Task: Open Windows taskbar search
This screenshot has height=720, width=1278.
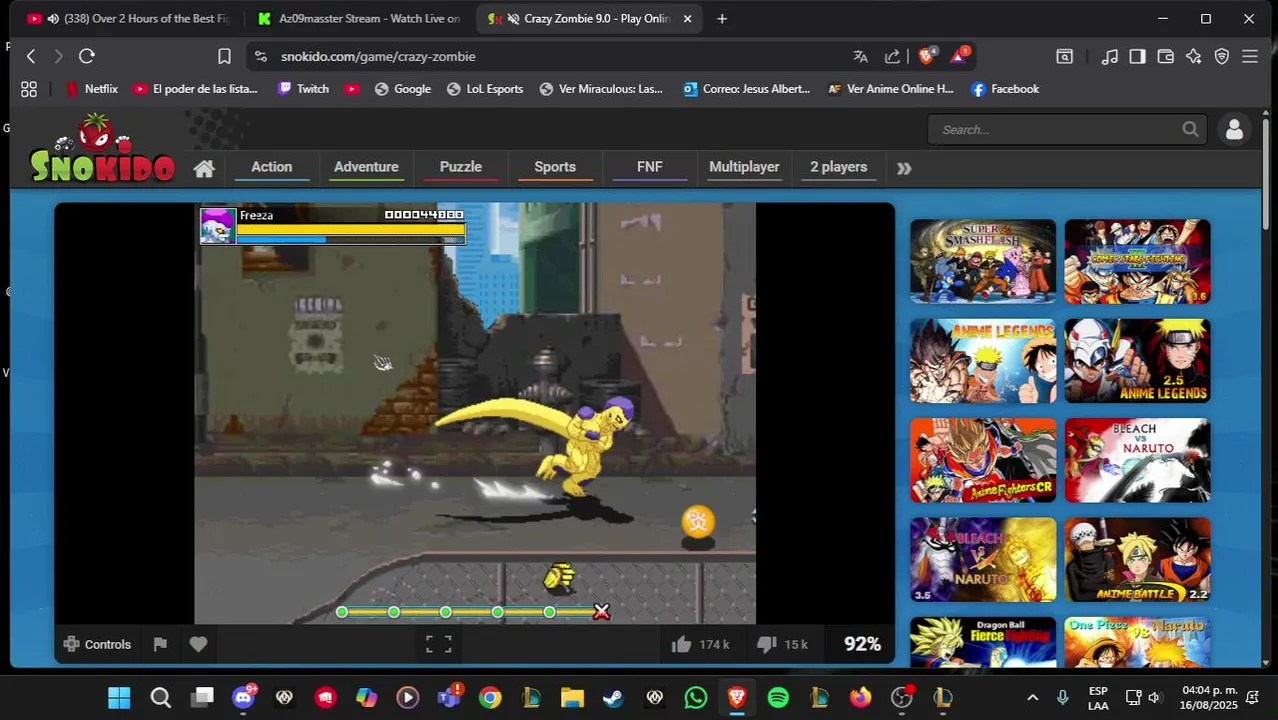Action: pos(160,697)
